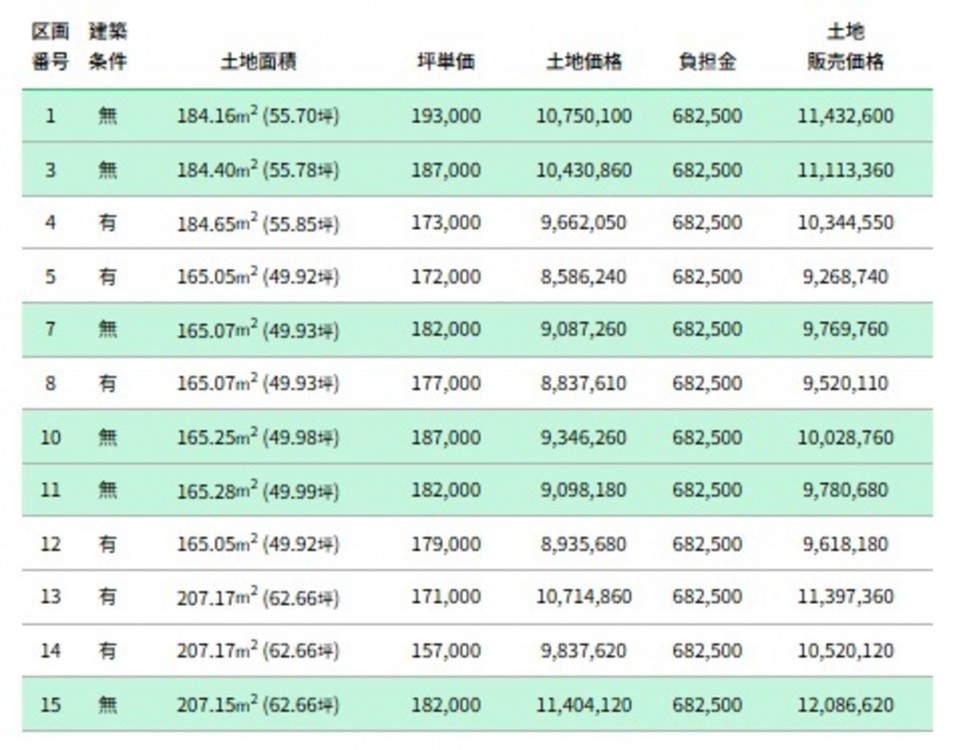The image size is (953, 750).
Task: Click the land area 184.40m² cell
Action: [258, 170]
